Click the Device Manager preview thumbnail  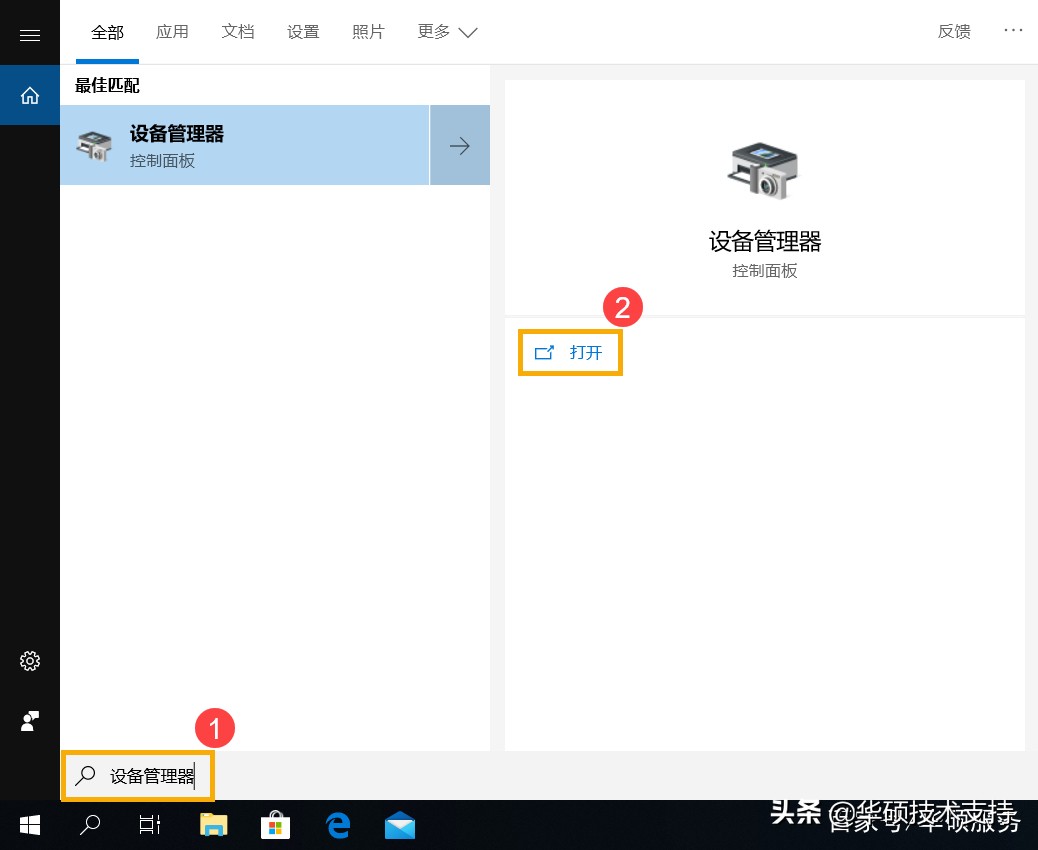[x=764, y=170]
